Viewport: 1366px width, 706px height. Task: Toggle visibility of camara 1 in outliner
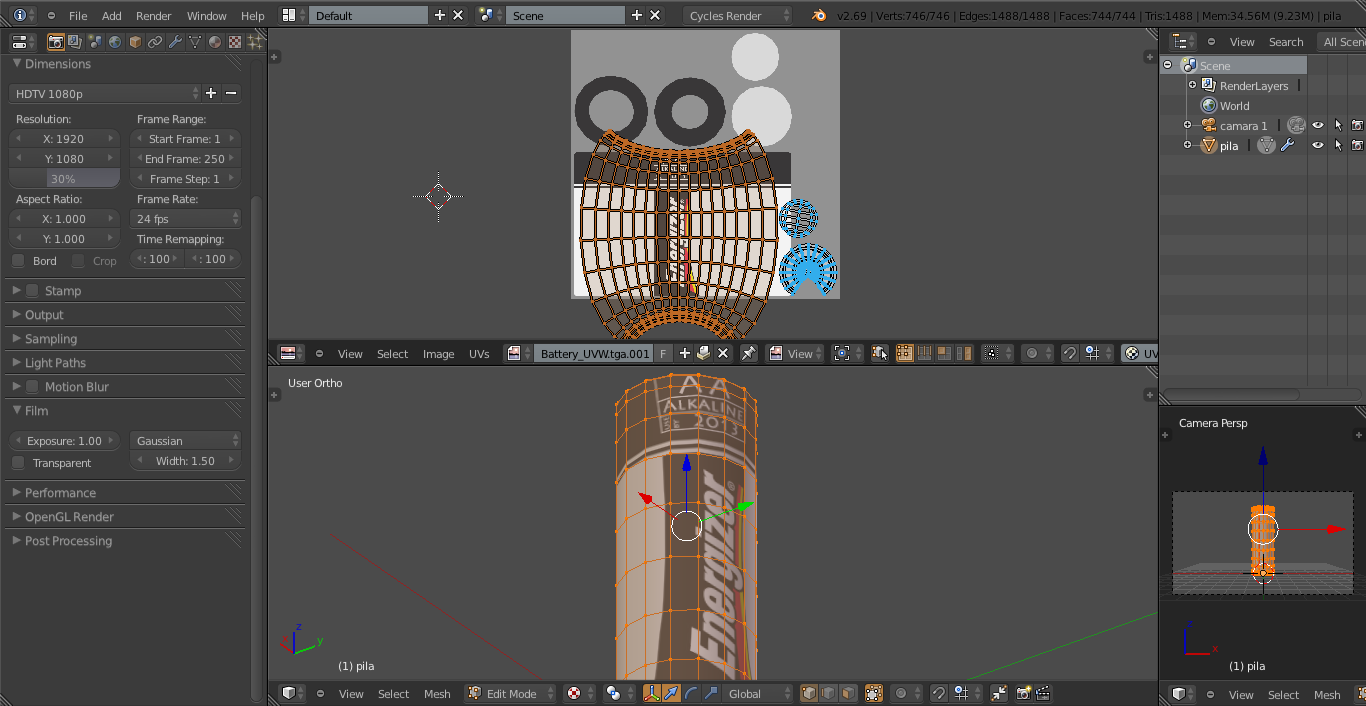tap(1318, 125)
